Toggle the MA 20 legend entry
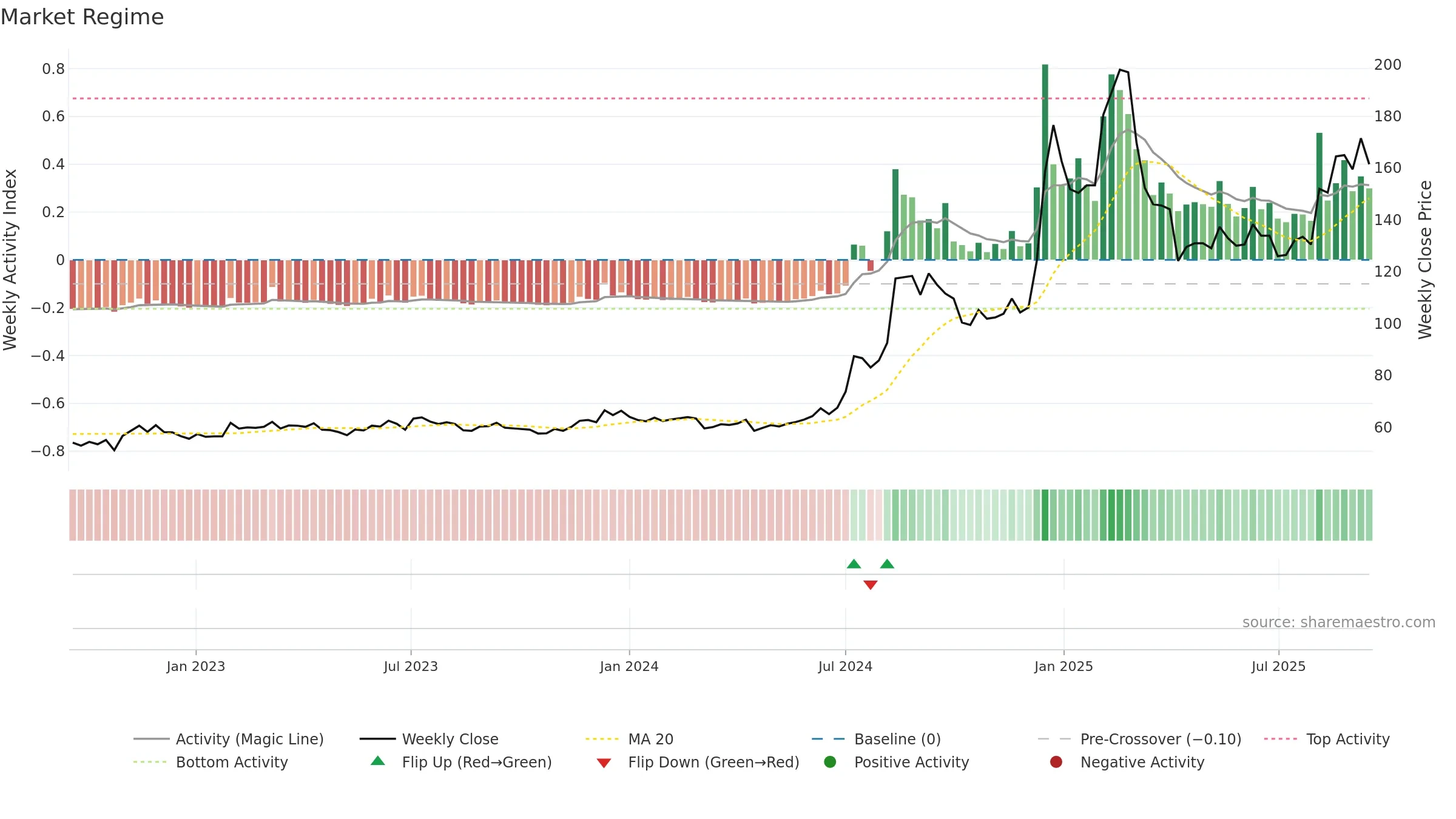 [630, 739]
